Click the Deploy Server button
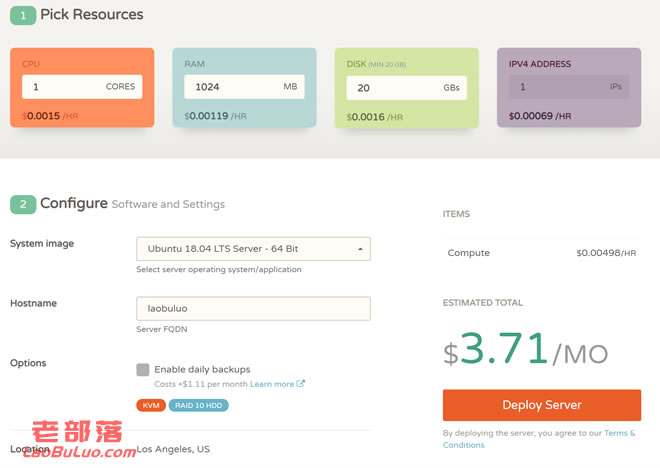 tap(542, 405)
